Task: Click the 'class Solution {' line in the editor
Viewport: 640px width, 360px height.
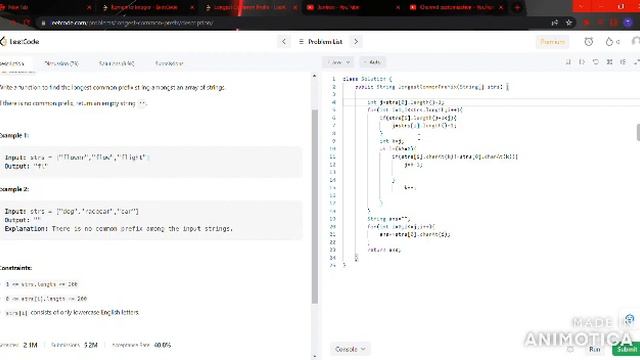Action: click(x=367, y=79)
